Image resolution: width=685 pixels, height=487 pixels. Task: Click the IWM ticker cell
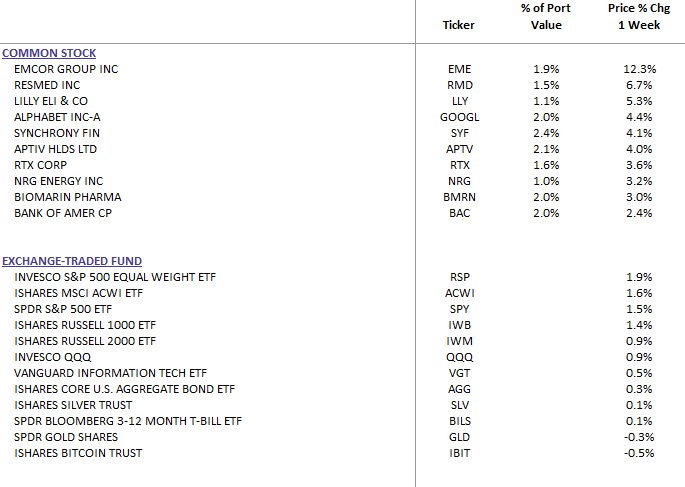(x=460, y=341)
